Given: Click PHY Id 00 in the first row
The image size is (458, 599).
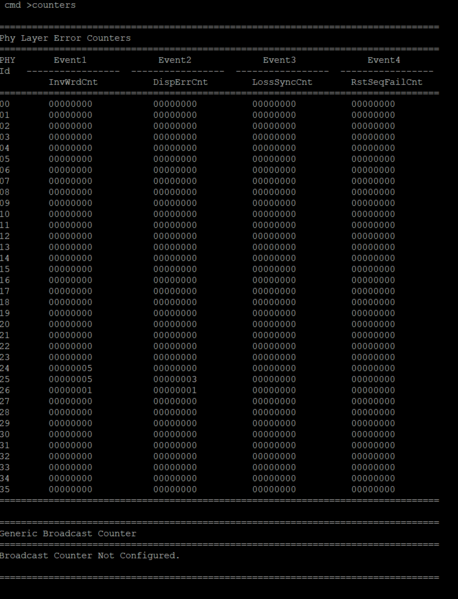Looking at the screenshot, I should click(x=5, y=104).
